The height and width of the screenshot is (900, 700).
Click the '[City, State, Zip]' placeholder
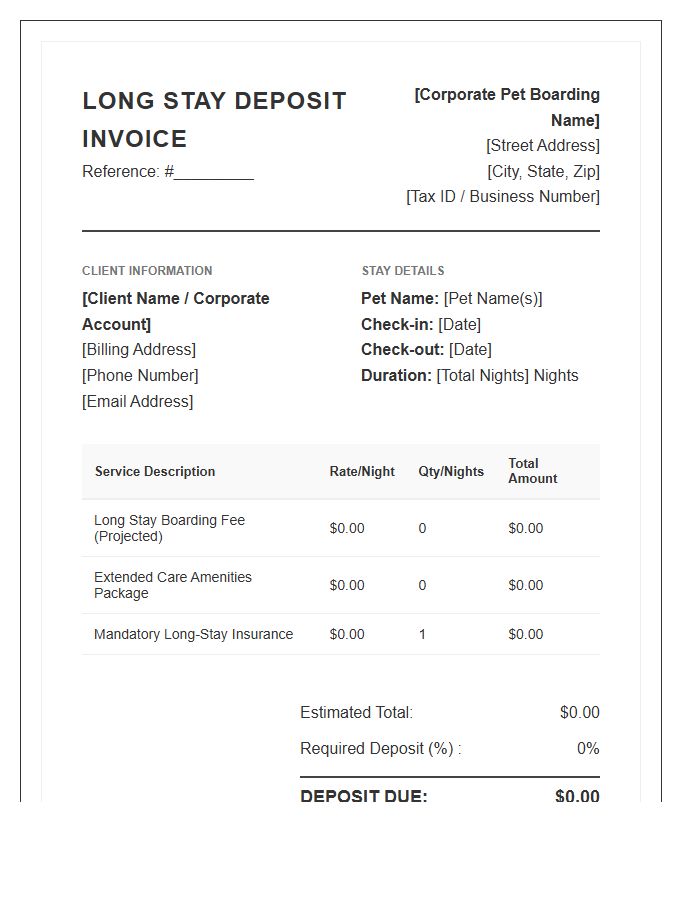pyautogui.click(x=543, y=172)
